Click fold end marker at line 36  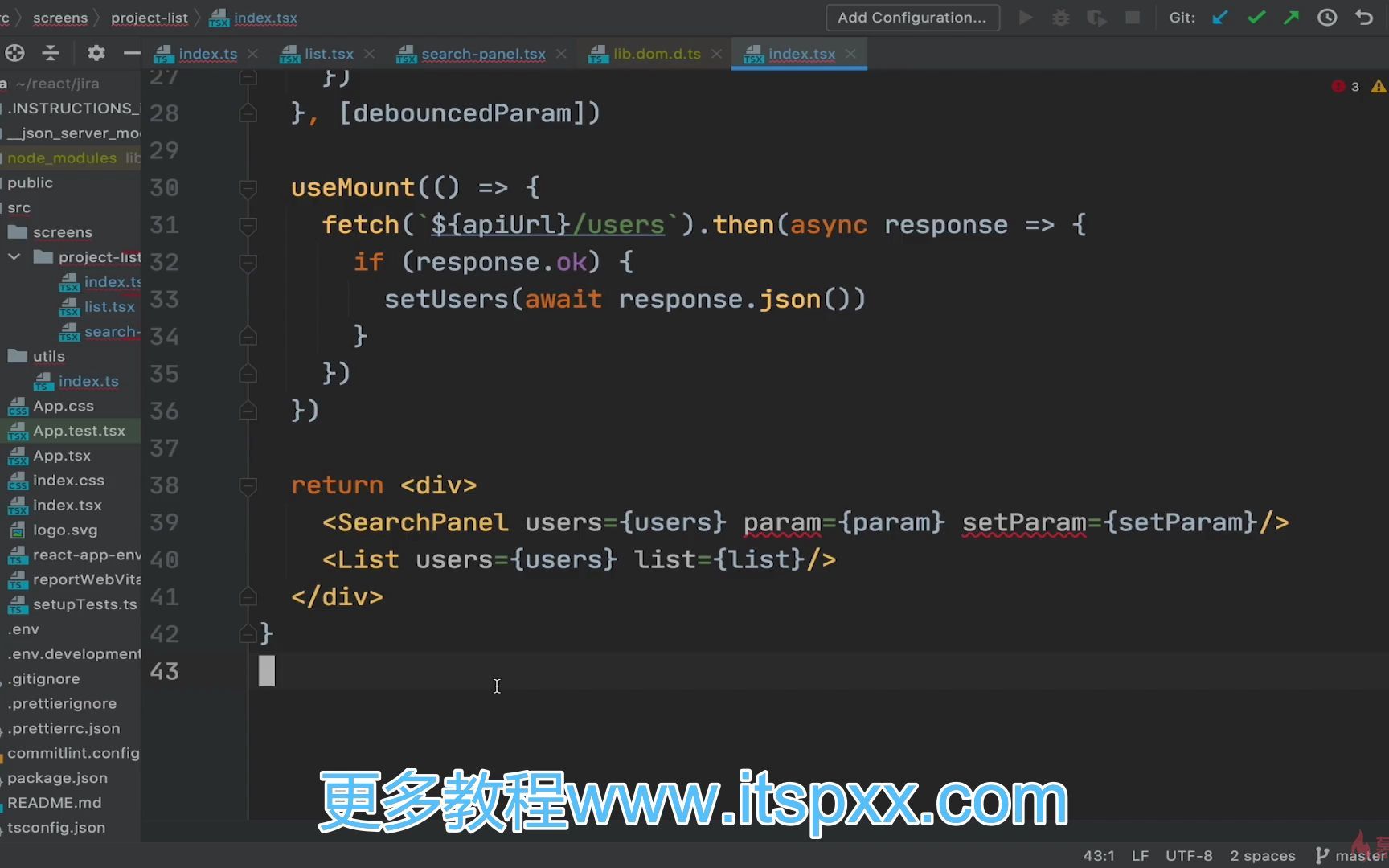(248, 411)
